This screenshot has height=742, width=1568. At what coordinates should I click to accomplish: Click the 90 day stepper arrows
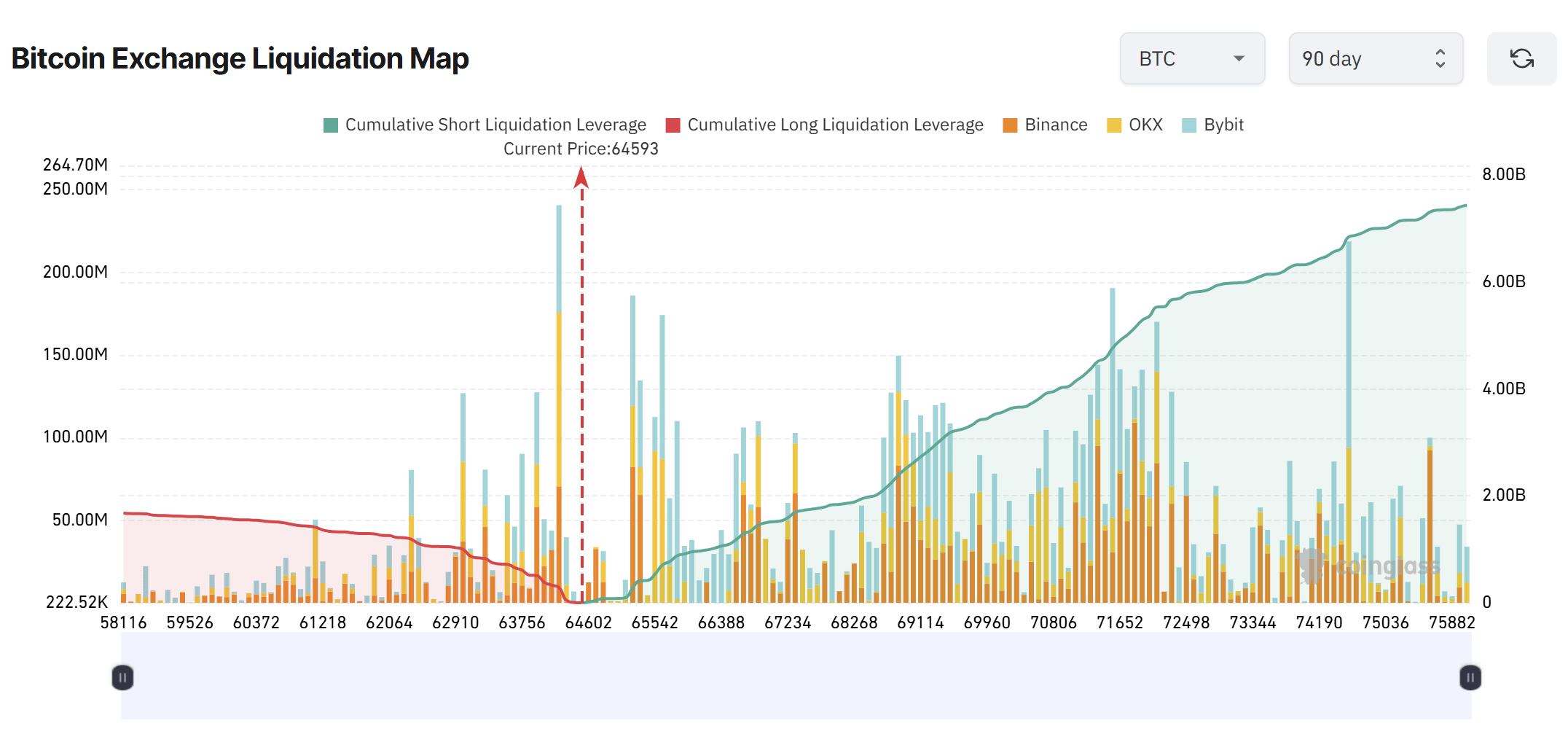(x=1439, y=58)
